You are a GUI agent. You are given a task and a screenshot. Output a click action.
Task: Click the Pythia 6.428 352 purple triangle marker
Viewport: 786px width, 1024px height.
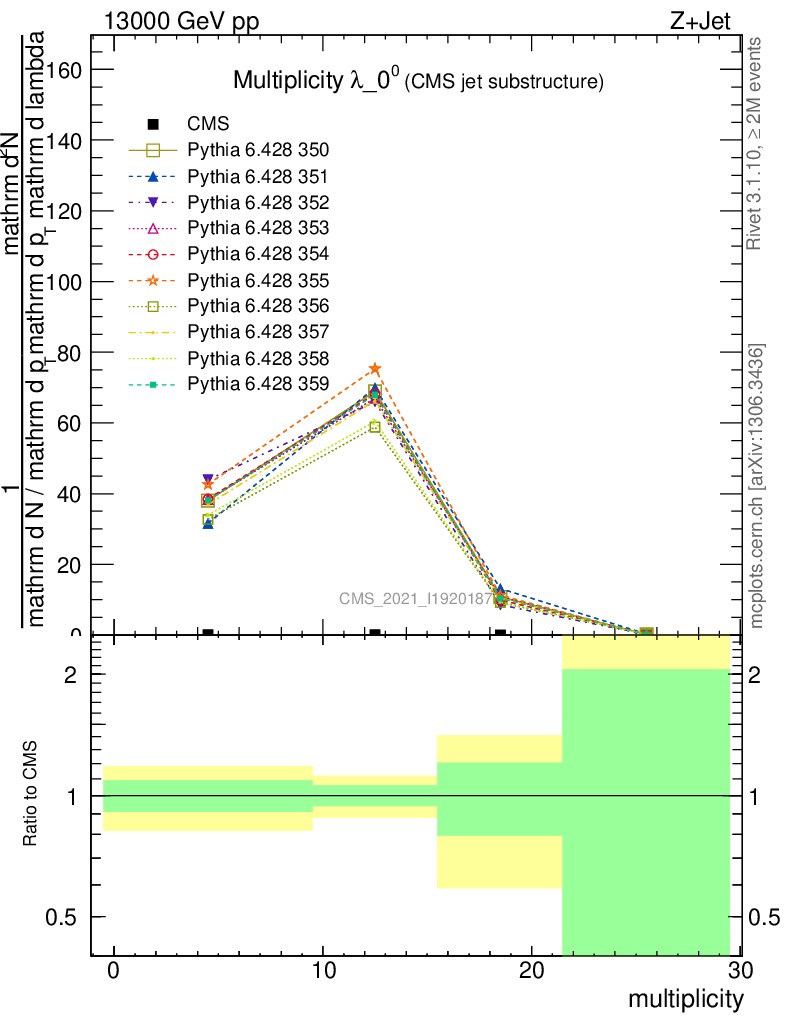153,202
